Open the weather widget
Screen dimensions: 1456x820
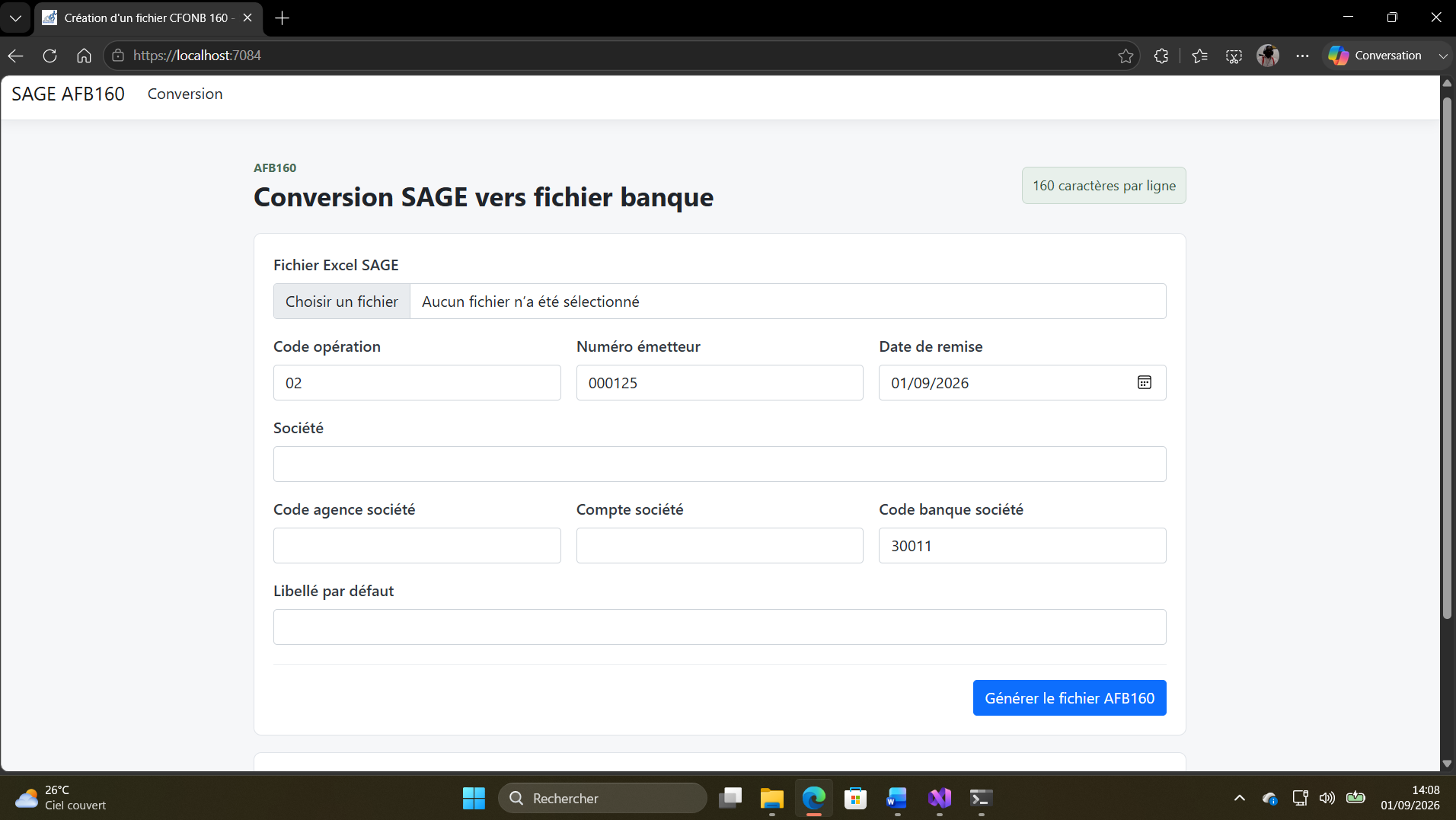click(61, 798)
